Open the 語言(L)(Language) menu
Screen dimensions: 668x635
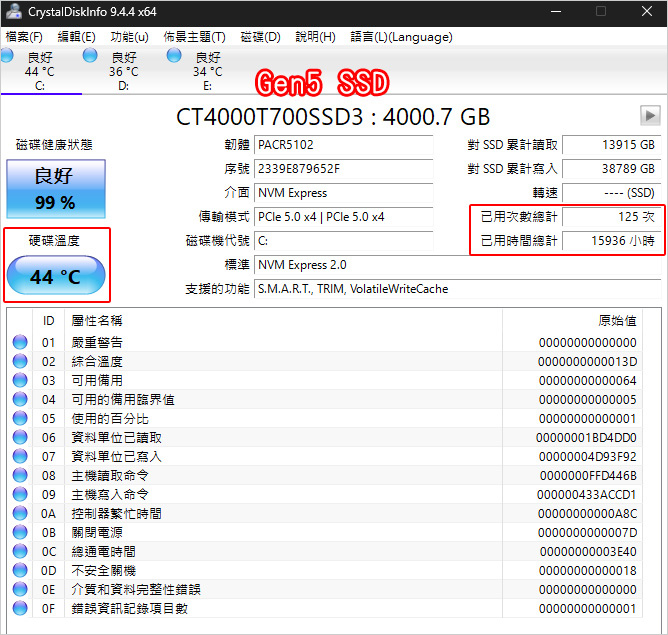click(401, 37)
